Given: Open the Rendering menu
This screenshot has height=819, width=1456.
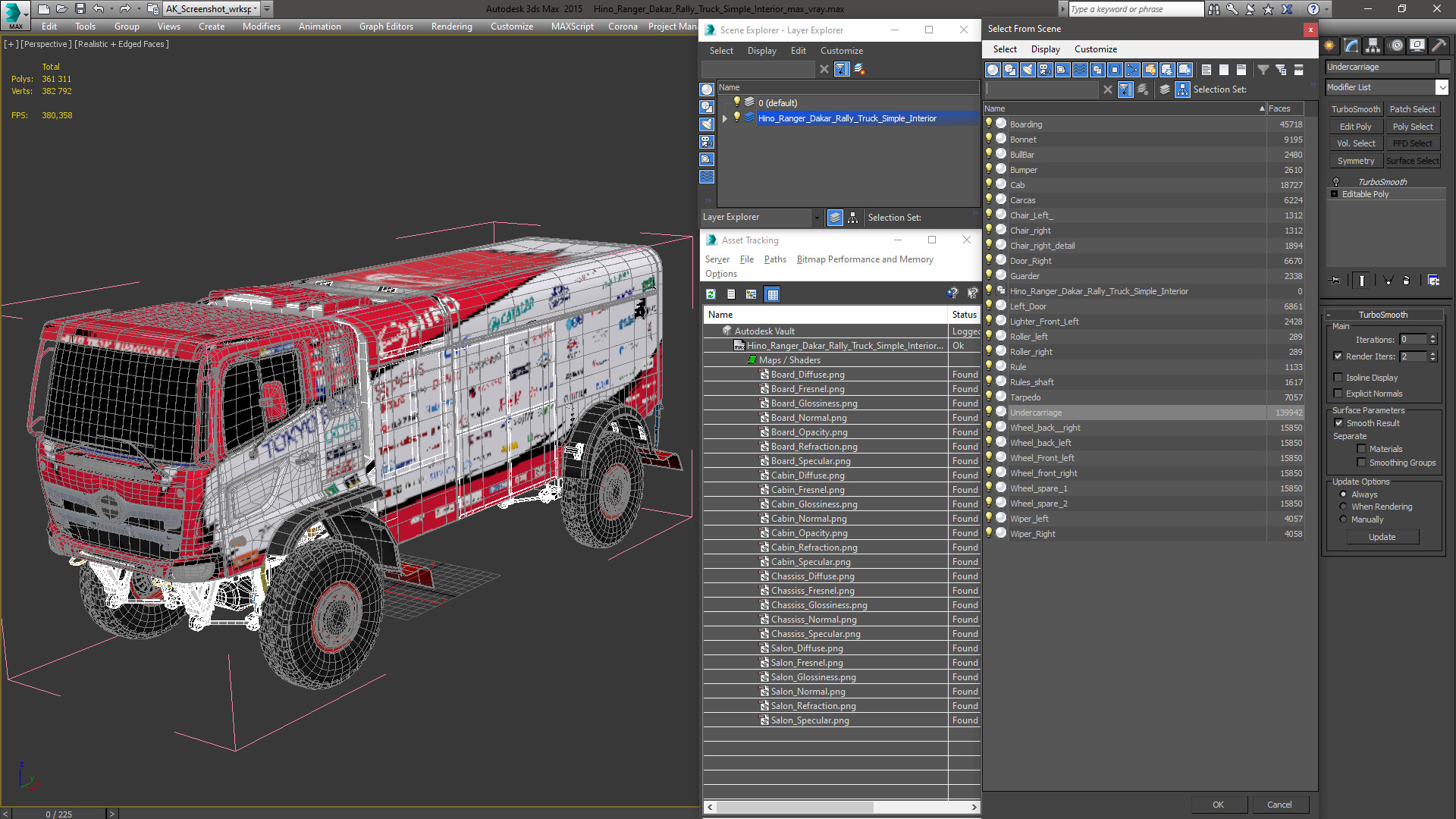Looking at the screenshot, I should click(x=451, y=27).
